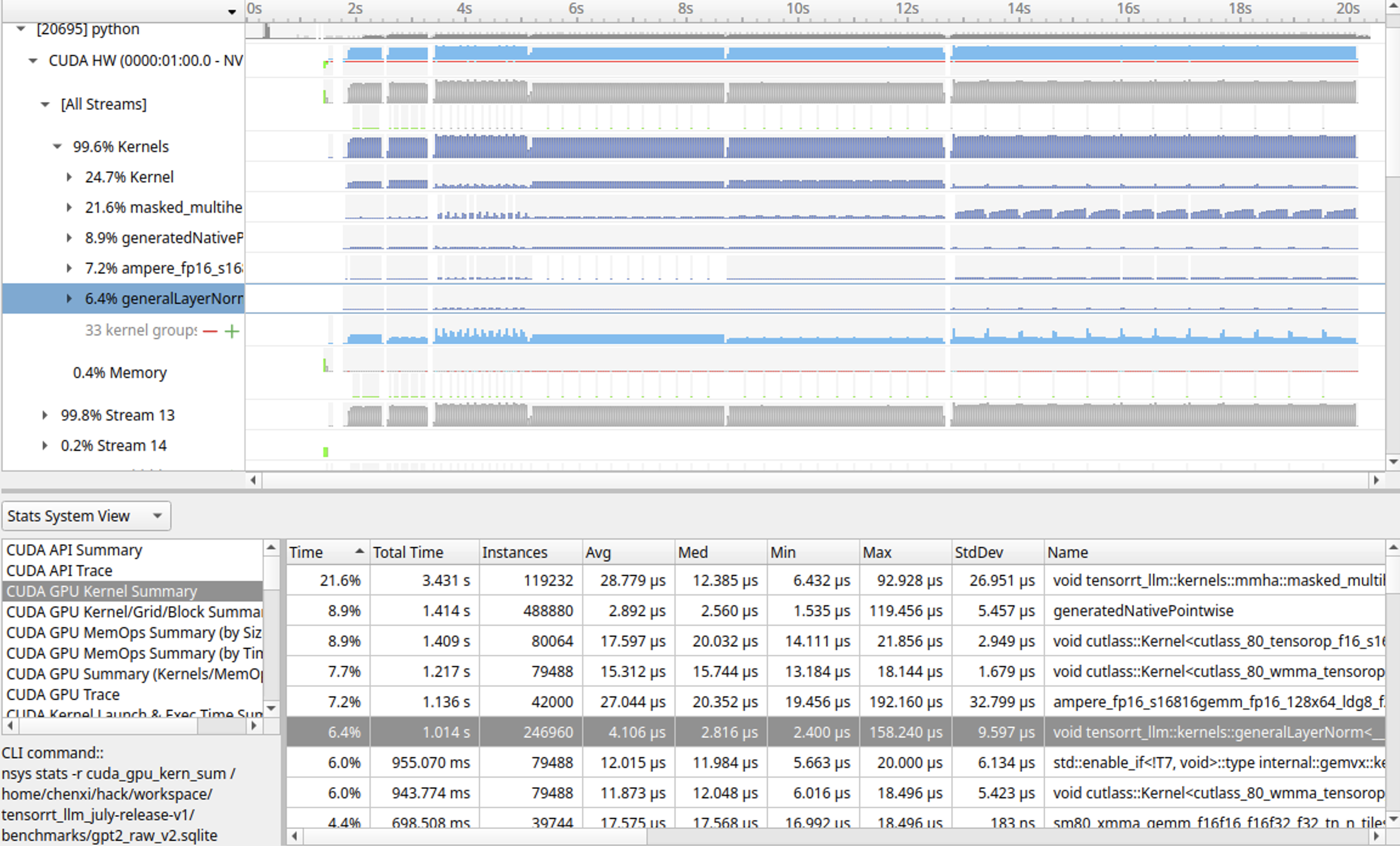
Task: Click timeline vertical scroll down arrow
Action: 1393,462
